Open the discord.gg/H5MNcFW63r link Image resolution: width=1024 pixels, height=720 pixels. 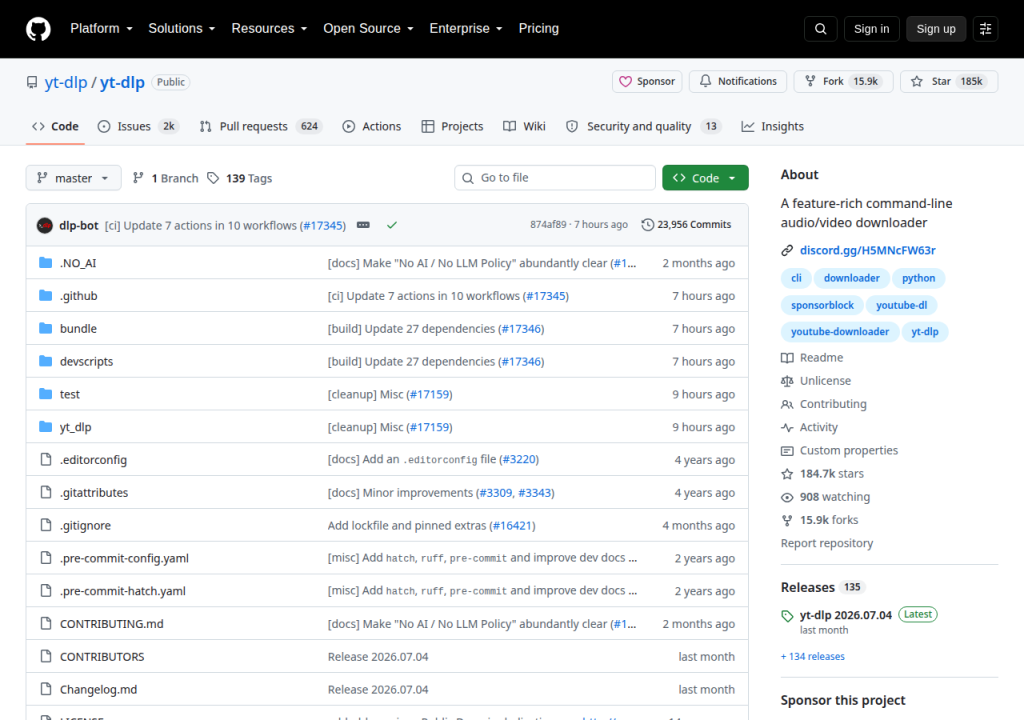tap(867, 250)
